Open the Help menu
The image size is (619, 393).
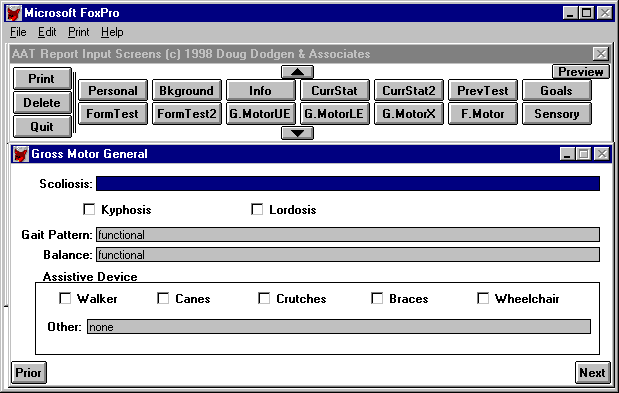tap(112, 32)
